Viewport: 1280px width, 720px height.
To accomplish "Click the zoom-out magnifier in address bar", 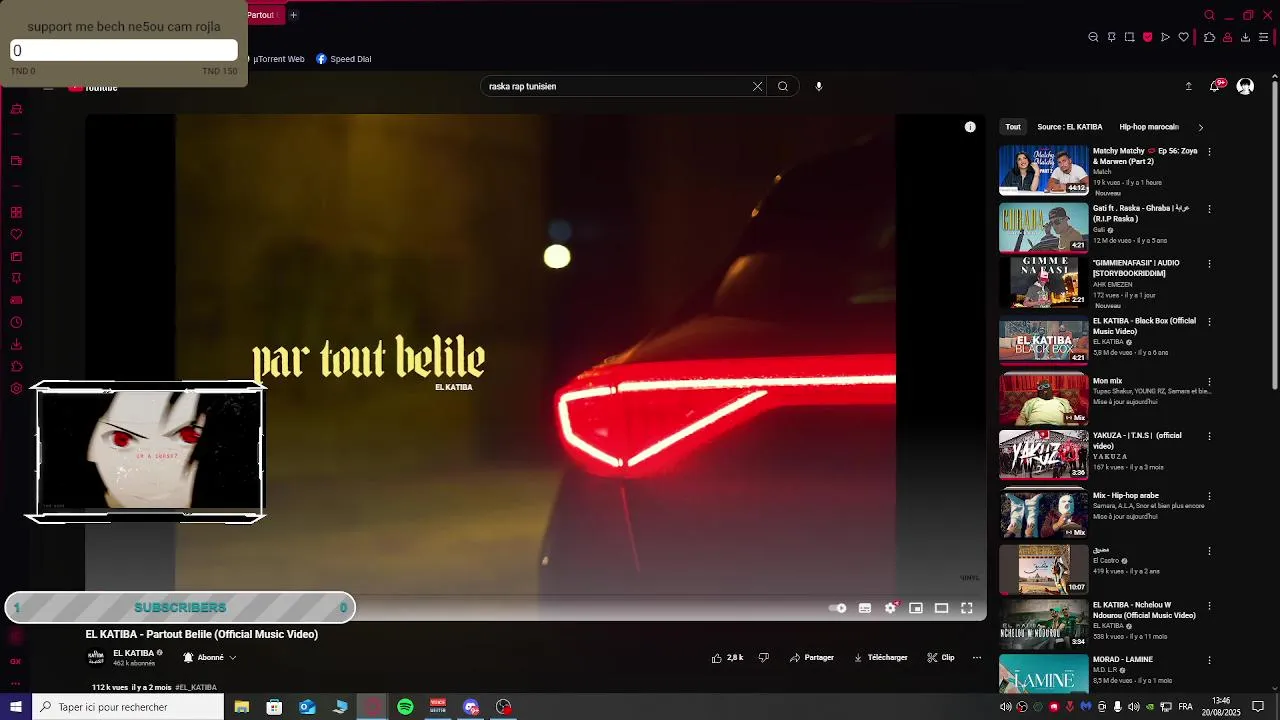I will [1093, 37].
